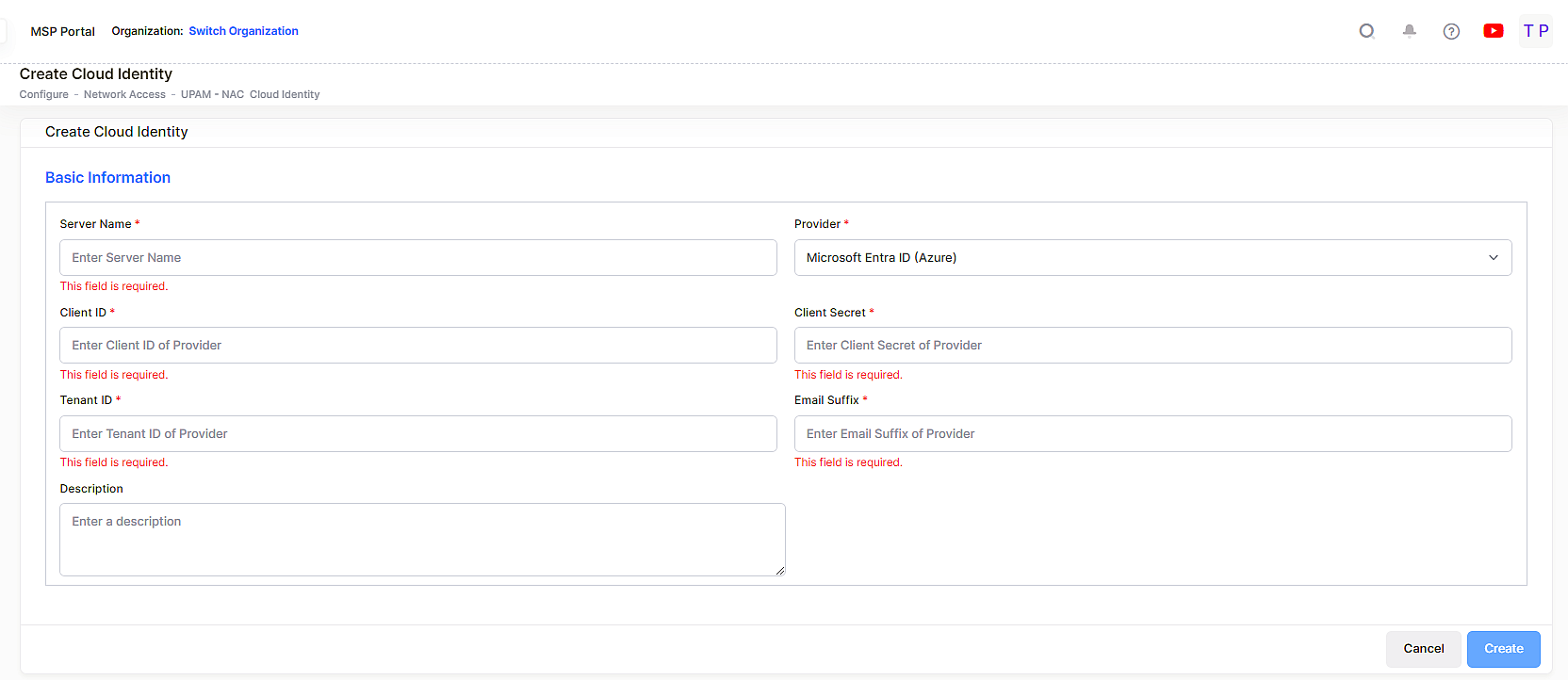1568x680 pixels.
Task: Click the Description textarea resize handle
Action: tap(780, 571)
